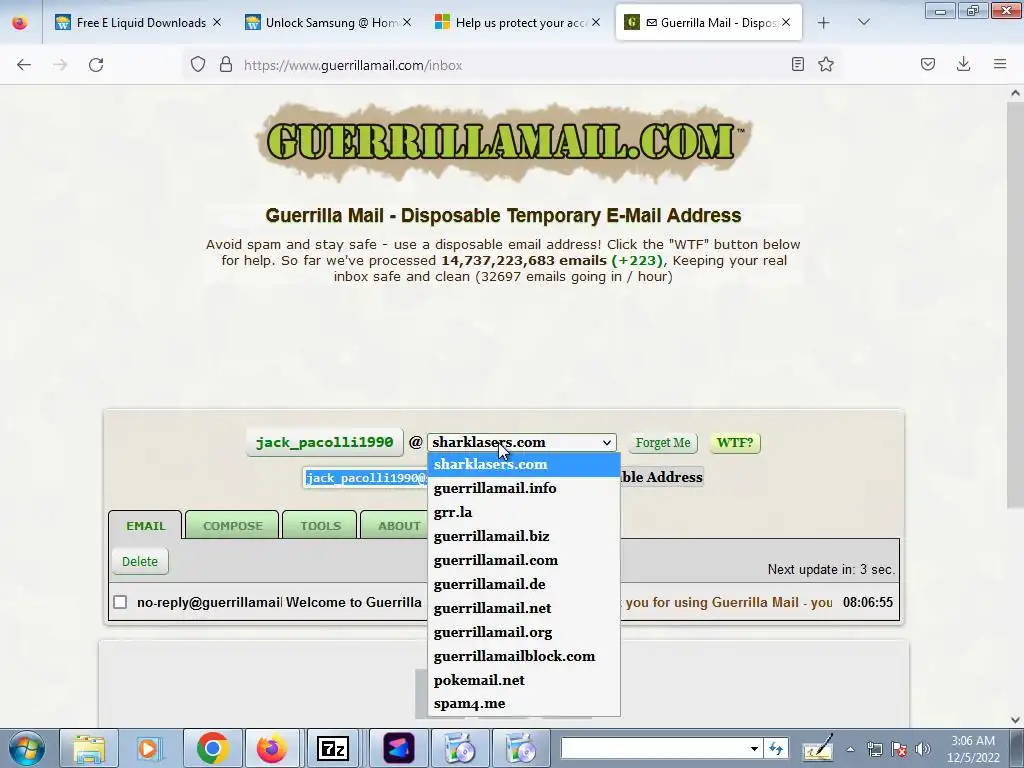This screenshot has width=1024, height=768.
Task: Open Google Chrome from the taskbar
Action: [212, 748]
